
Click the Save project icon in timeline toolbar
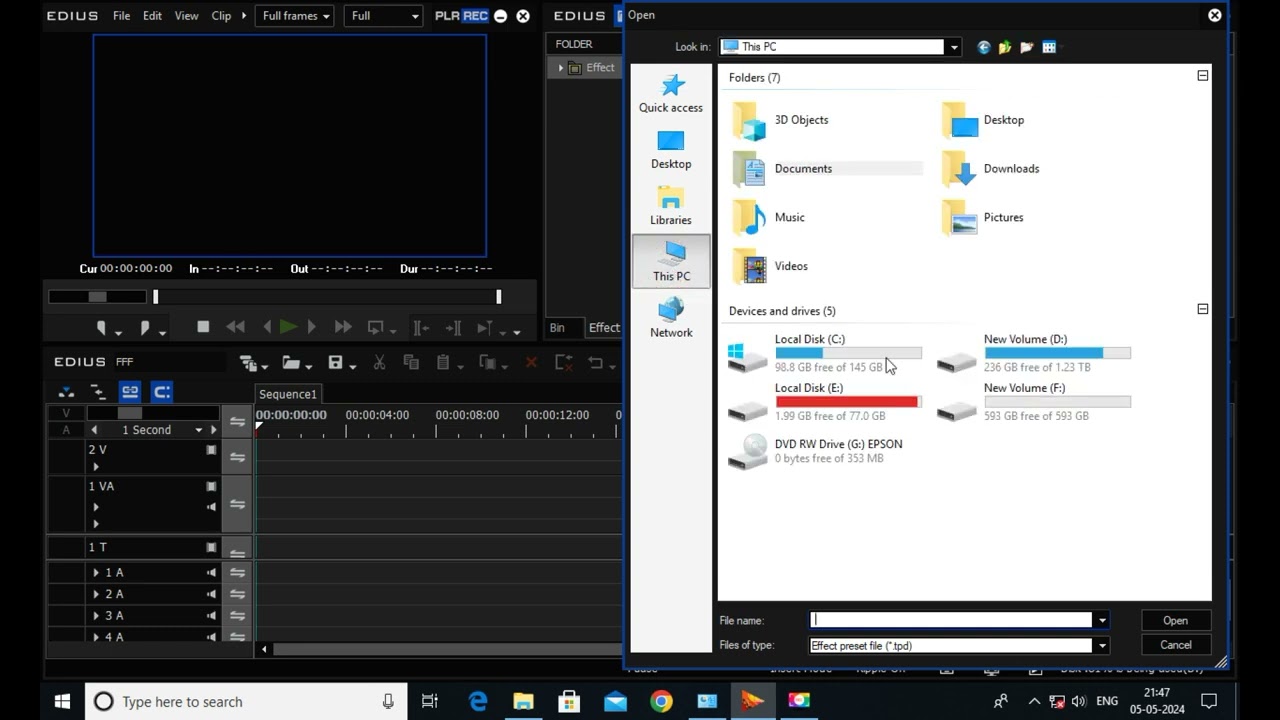click(x=336, y=363)
